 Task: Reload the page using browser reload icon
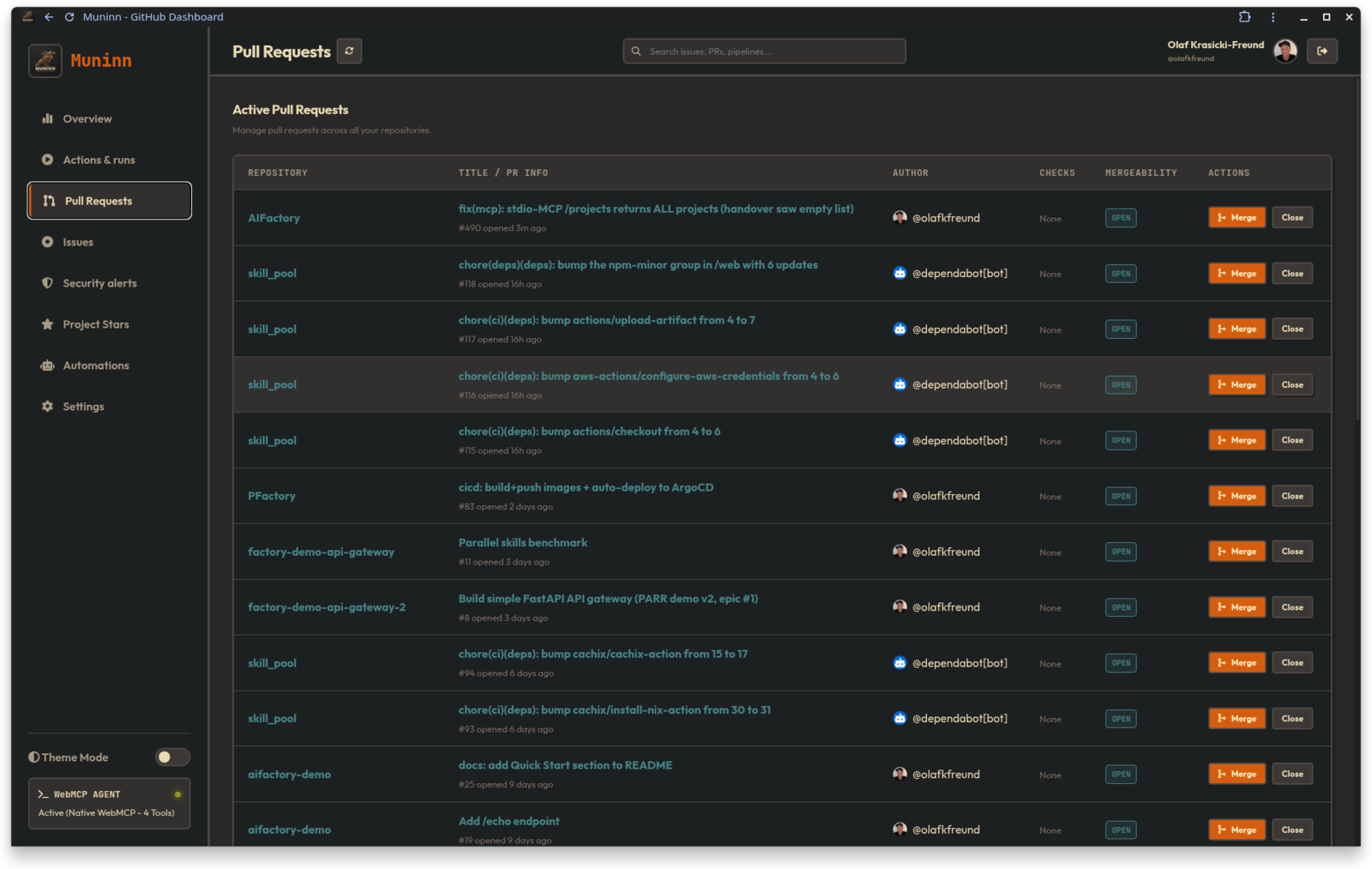click(x=69, y=16)
